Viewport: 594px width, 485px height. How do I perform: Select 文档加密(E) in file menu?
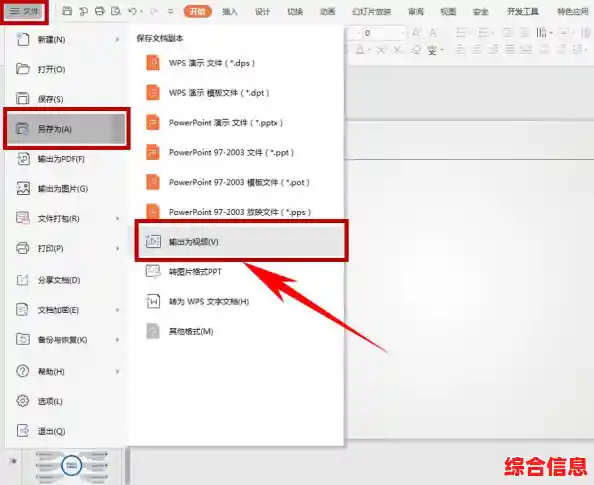(67, 310)
